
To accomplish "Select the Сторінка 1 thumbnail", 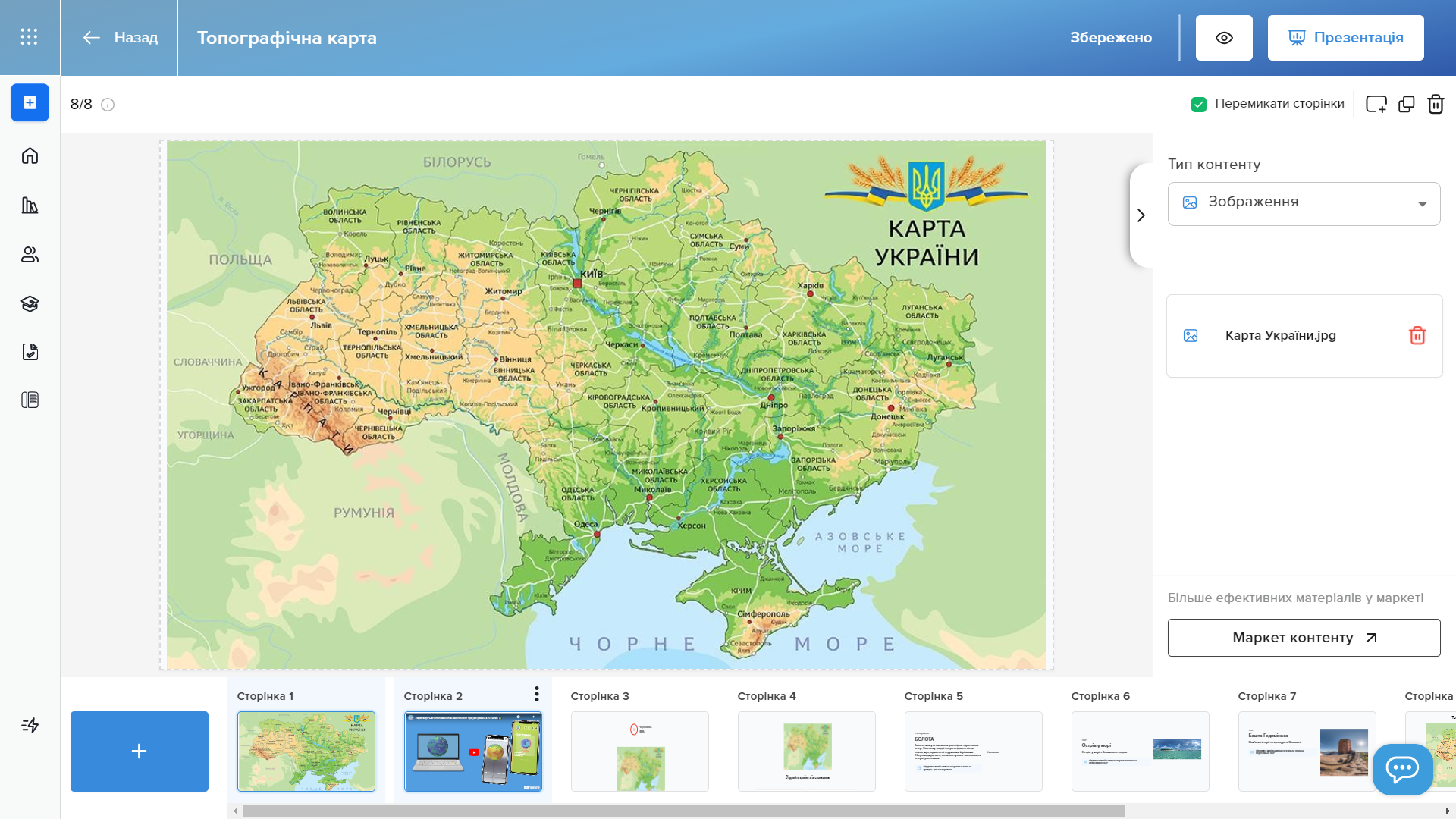I will [306, 752].
